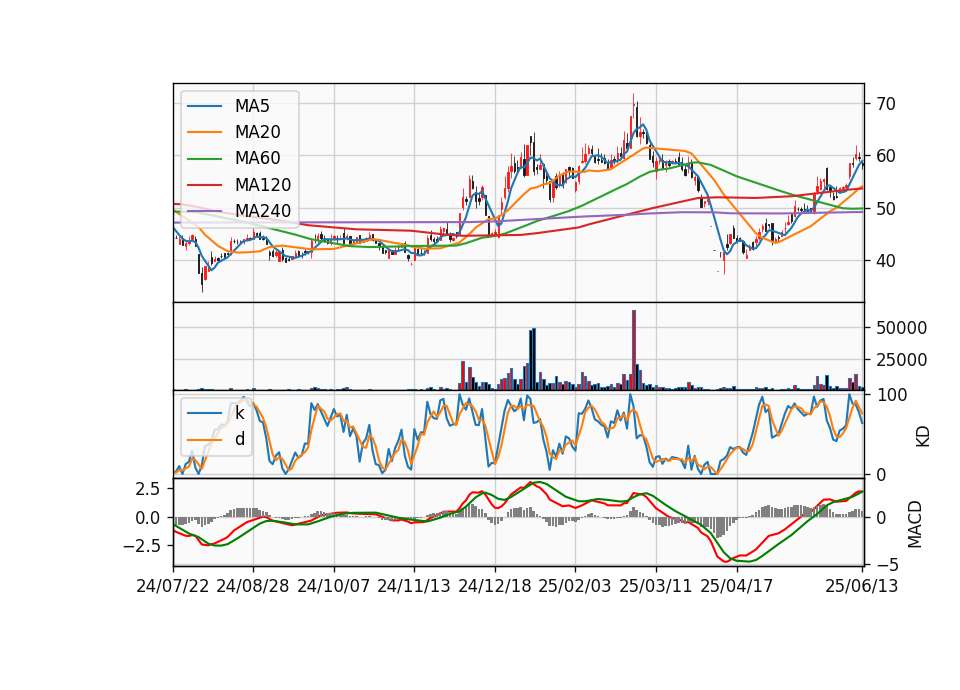Viewport: 960px width, 690px height.
Task: Click the 25/04/17 date label
Action: pyautogui.click(x=737, y=586)
